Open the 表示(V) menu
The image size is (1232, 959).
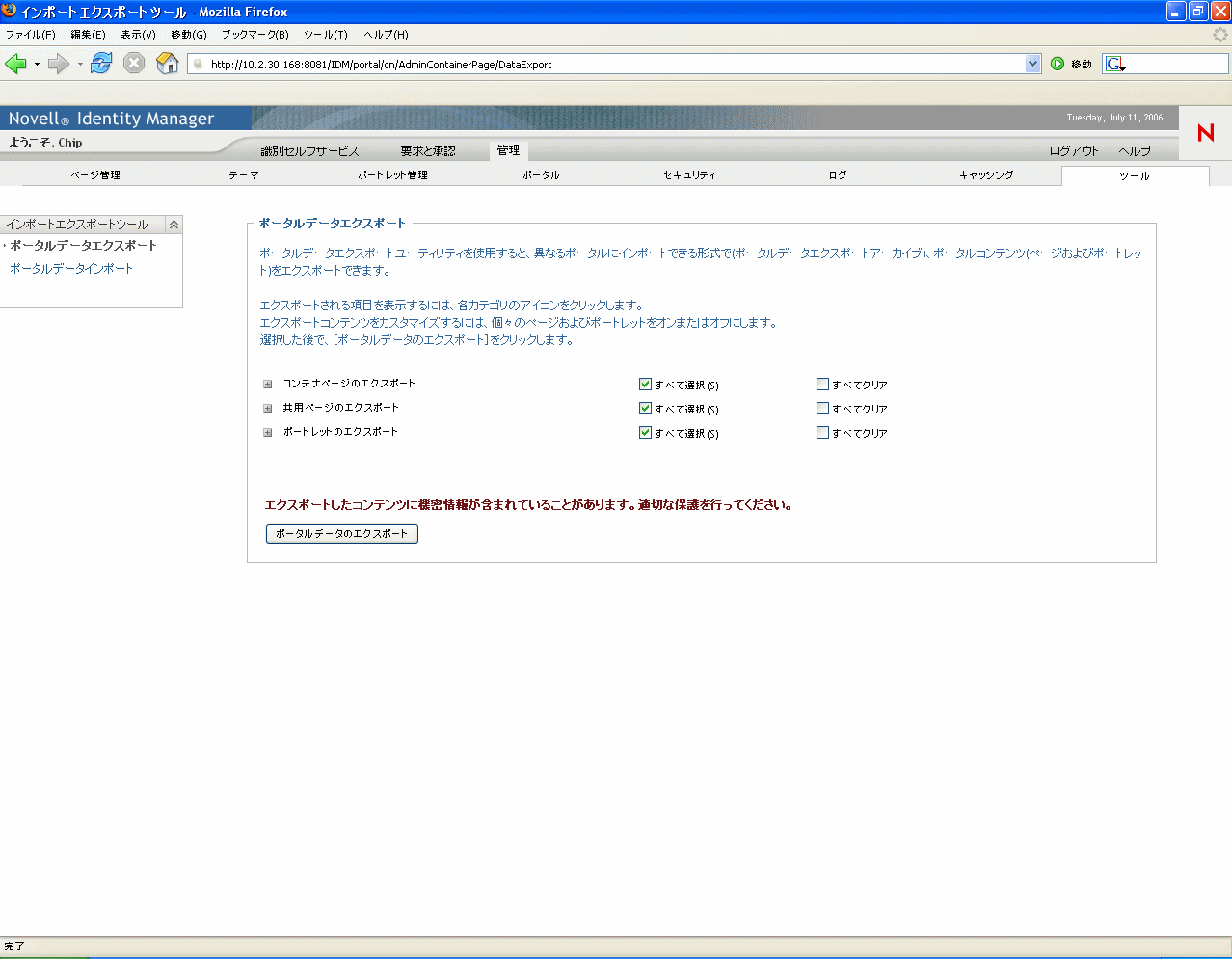(x=138, y=35)
